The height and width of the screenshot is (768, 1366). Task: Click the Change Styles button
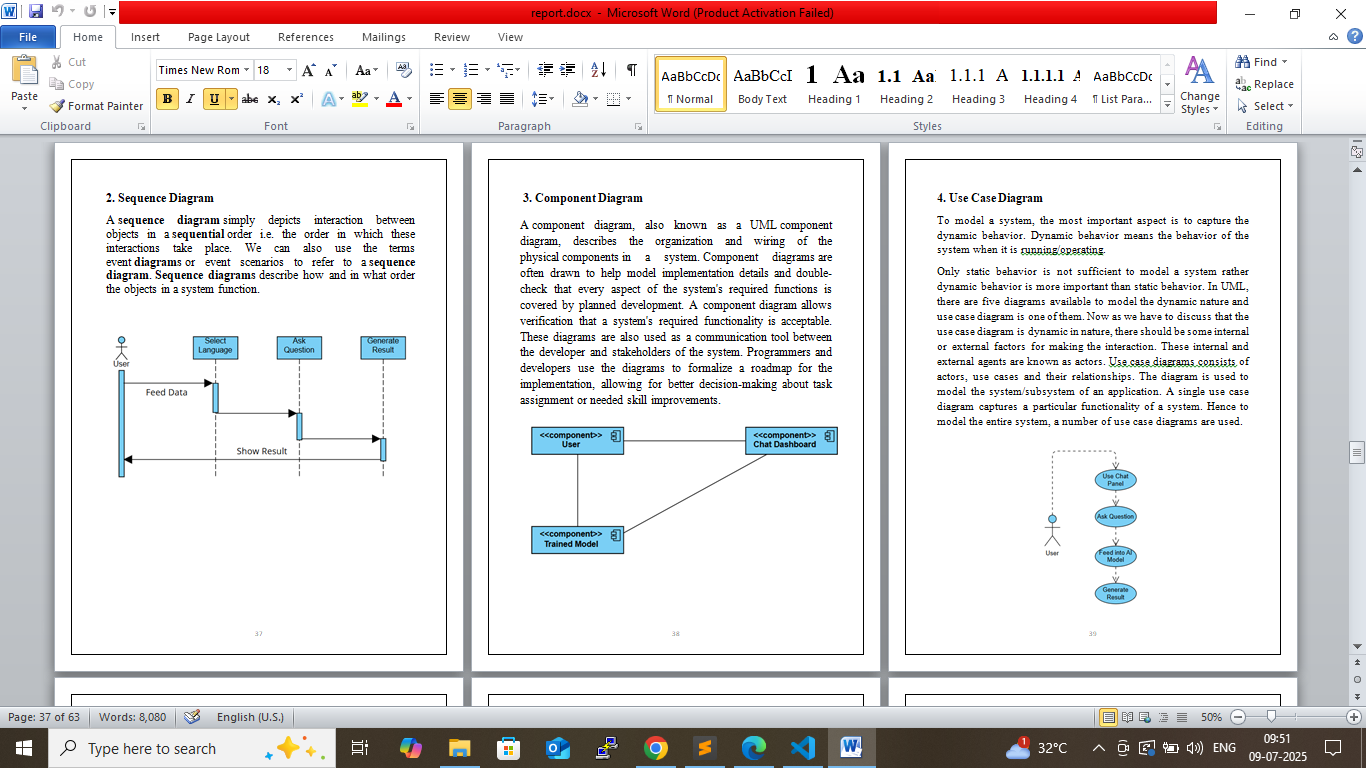tap(1199, 85)
